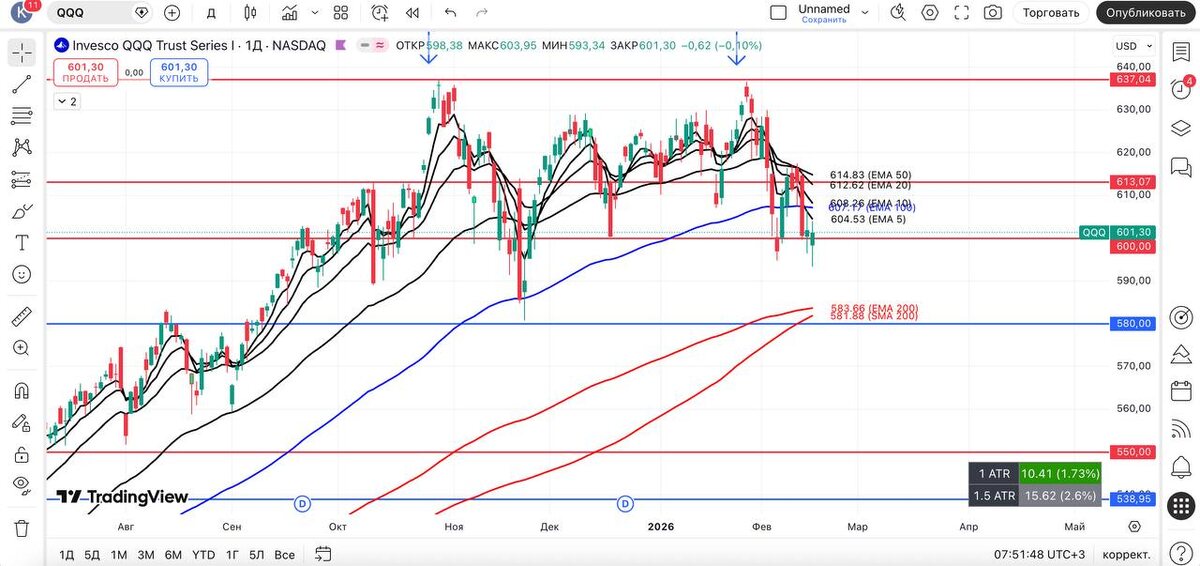Toggle magnet mode in drawing toolbar
This screenshot has height=566, width=1200.
coord(21,391)
